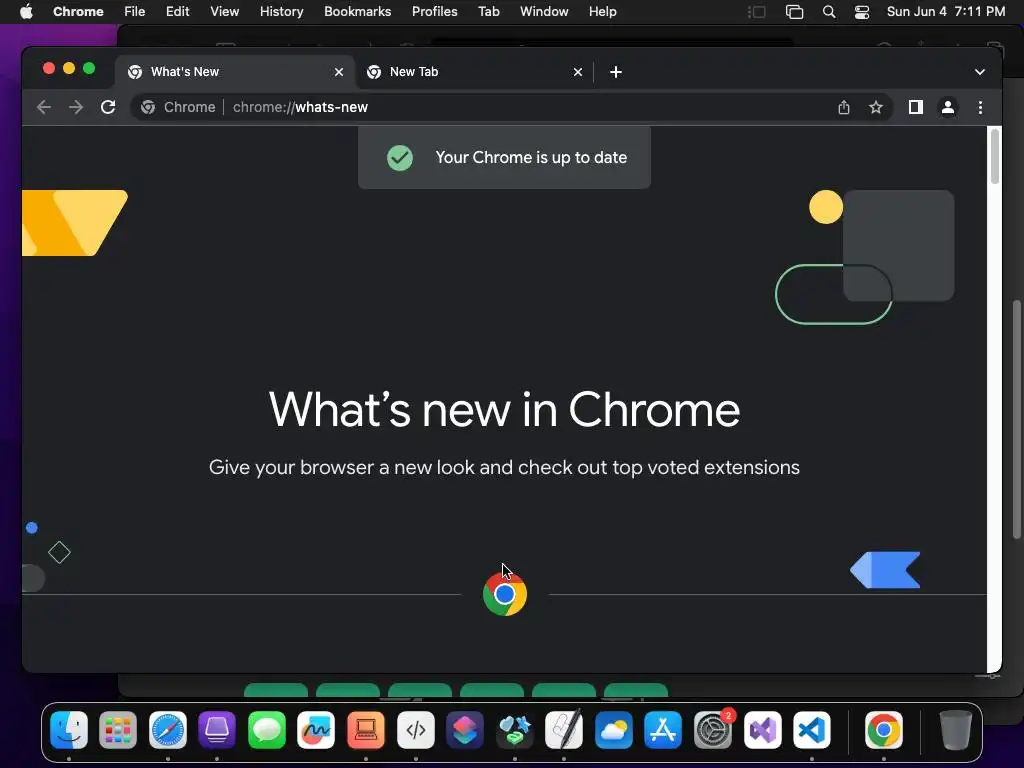Open Messages from the Dock
1024x768 pixels.
(266, 730)
